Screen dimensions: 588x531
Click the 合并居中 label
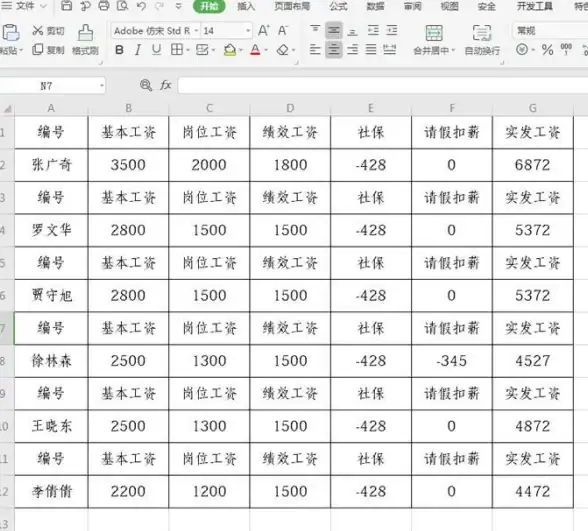431,50
